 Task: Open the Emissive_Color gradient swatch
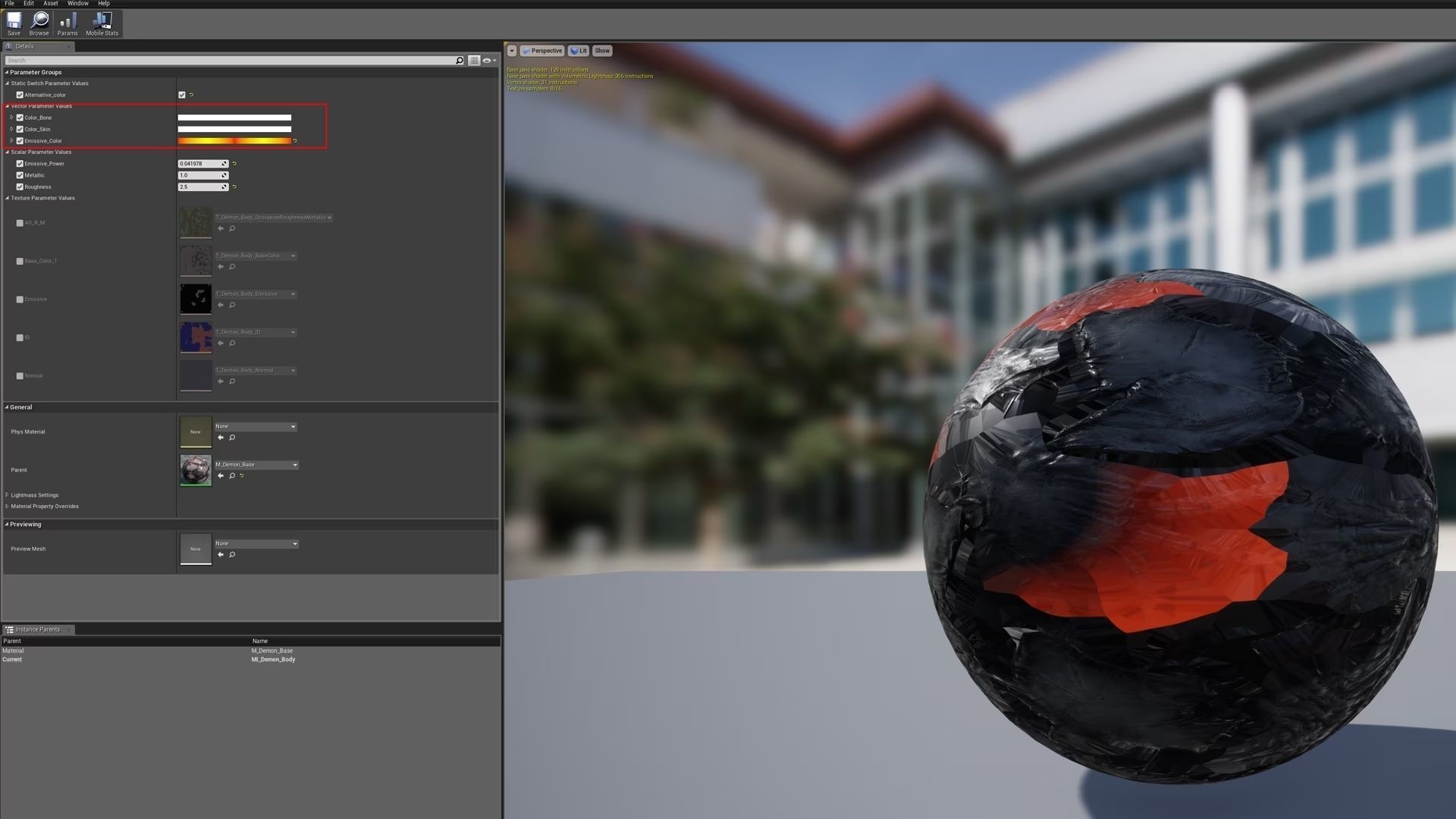[234, 141]
